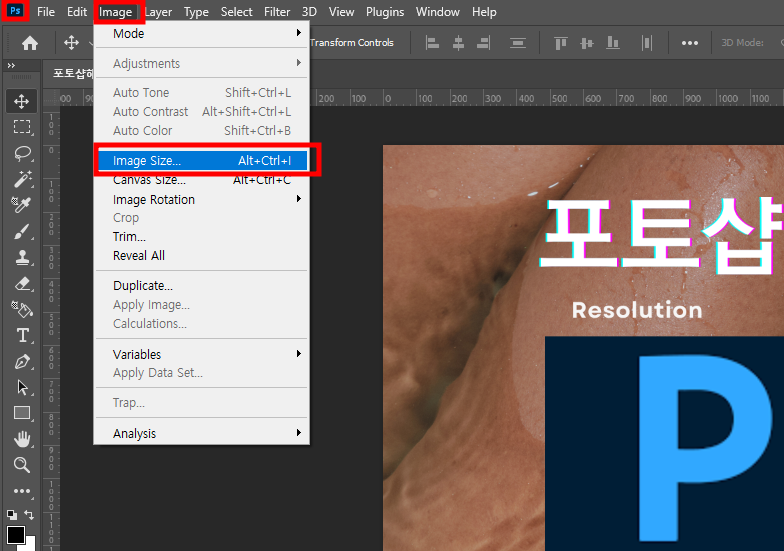Image resolution: width=784 pixels, height=551 pixels.
Task: Click the background white color swatch
Action: pos(30,545)
